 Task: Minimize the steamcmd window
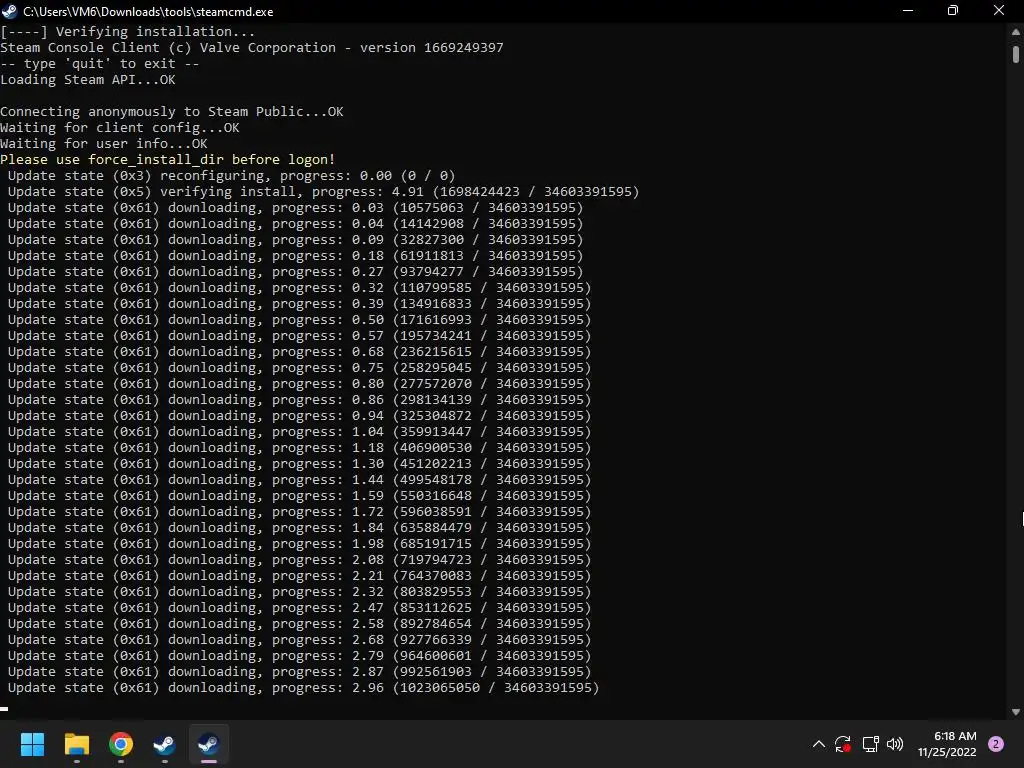tap(908, 11)
